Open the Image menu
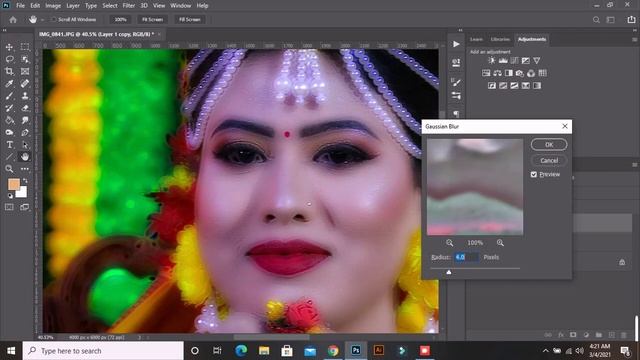This screenshot has height=360, width=640. (53, 6)
